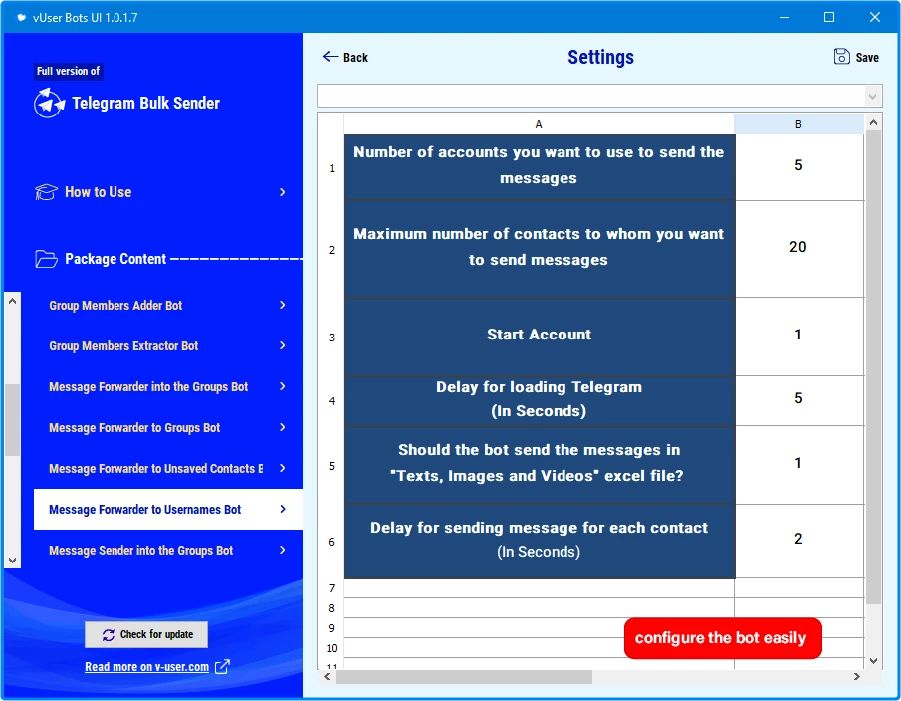Screen dimensions: 901x701
Task: Click 'Should the bot send the messages' cell
Action: click(539, 465)
